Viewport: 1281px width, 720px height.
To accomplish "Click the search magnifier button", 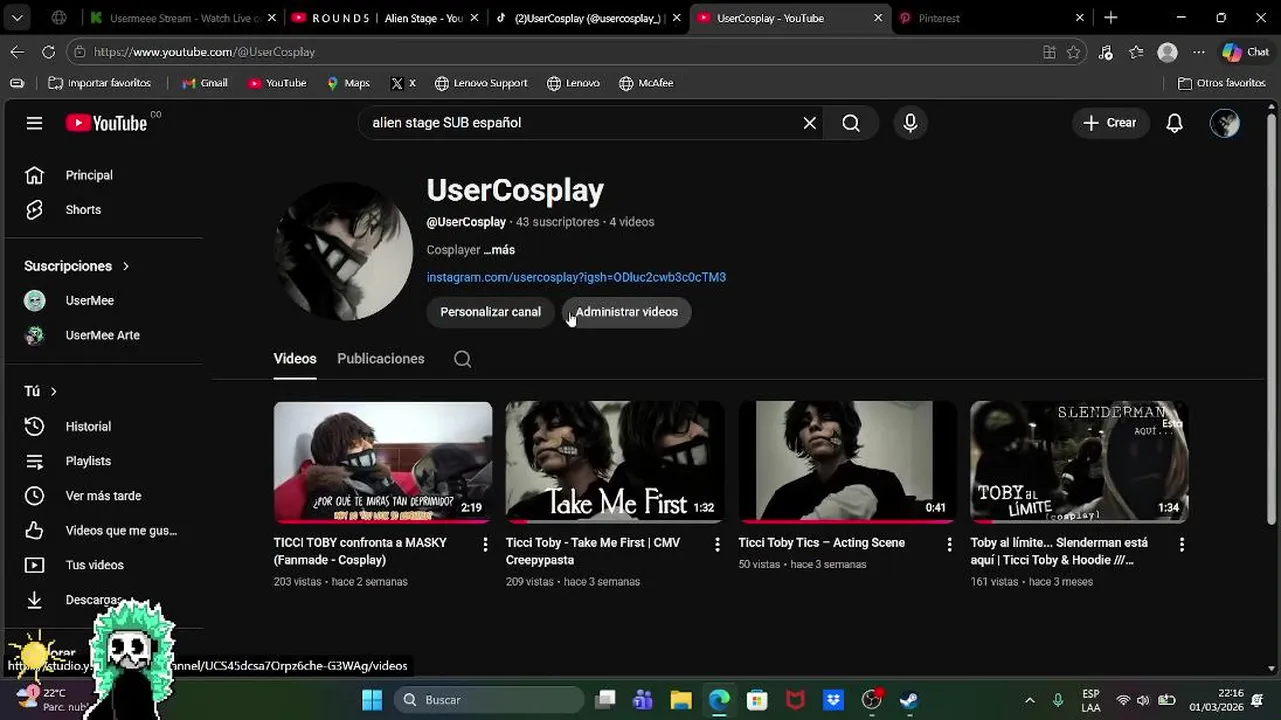I will 851,123.
